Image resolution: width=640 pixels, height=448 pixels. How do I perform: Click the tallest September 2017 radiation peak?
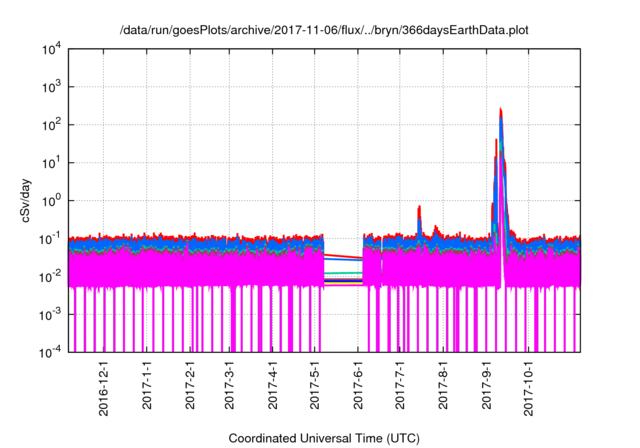coord(500,112)
